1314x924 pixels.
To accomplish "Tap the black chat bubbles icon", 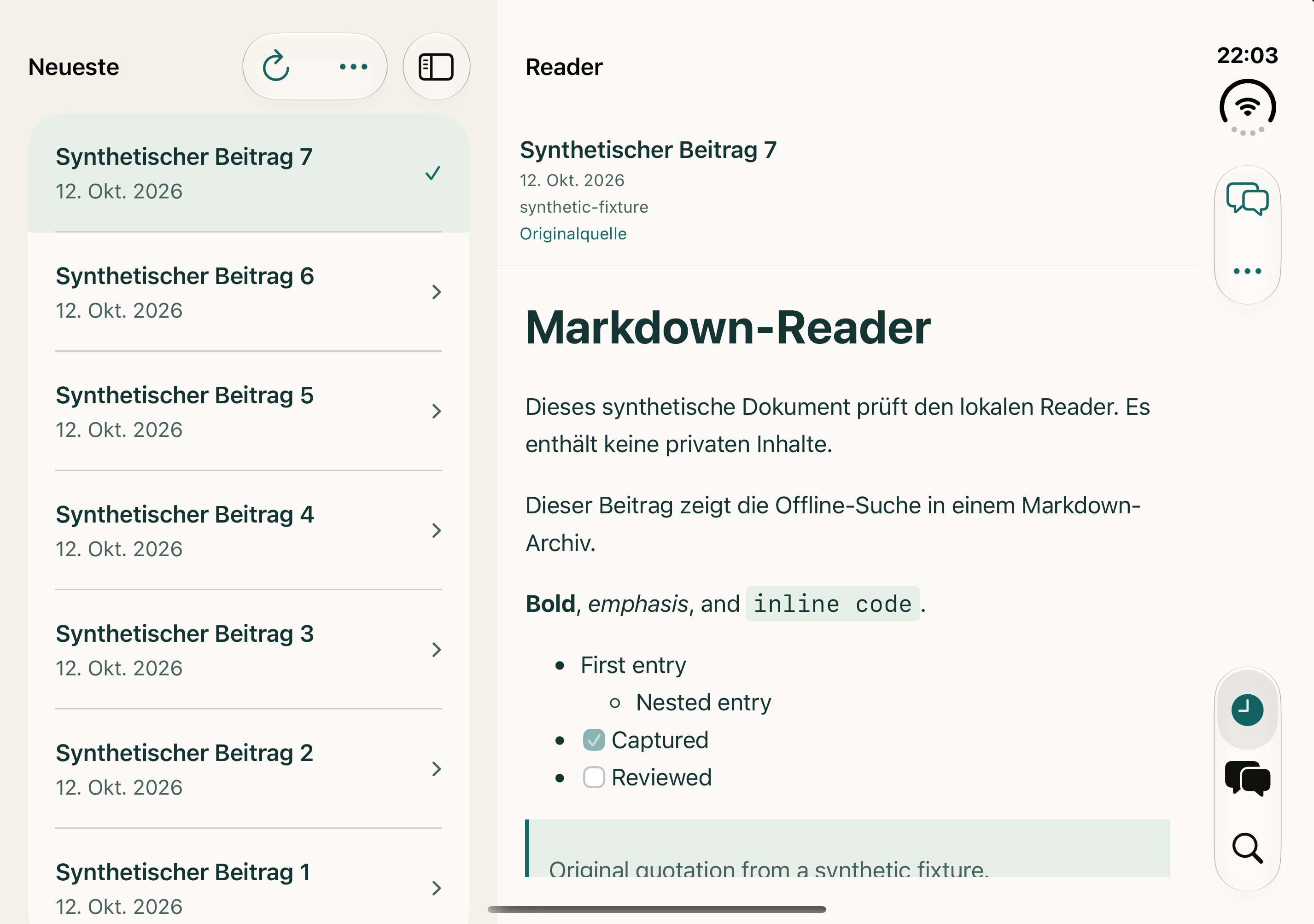I will [1247, 779].
